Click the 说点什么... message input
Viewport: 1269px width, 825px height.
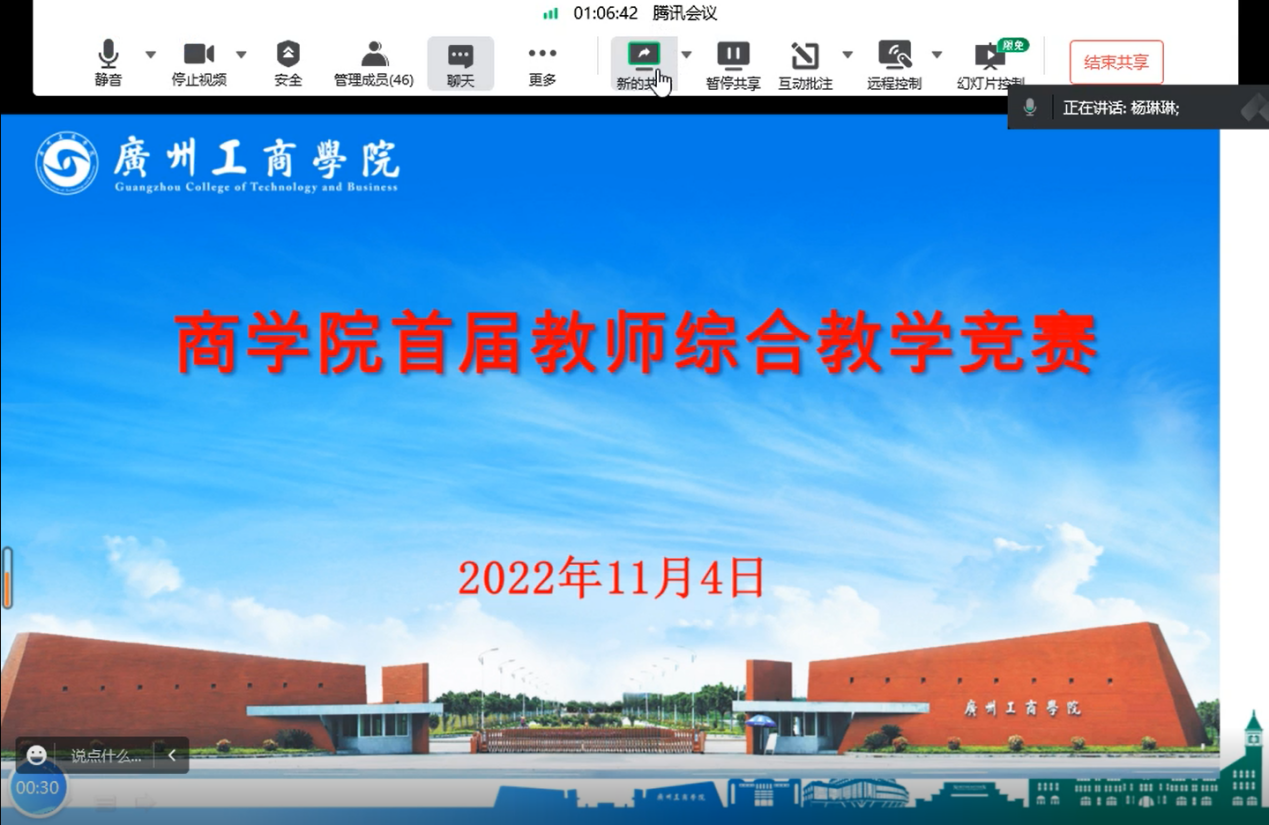(x=106, y=756)
